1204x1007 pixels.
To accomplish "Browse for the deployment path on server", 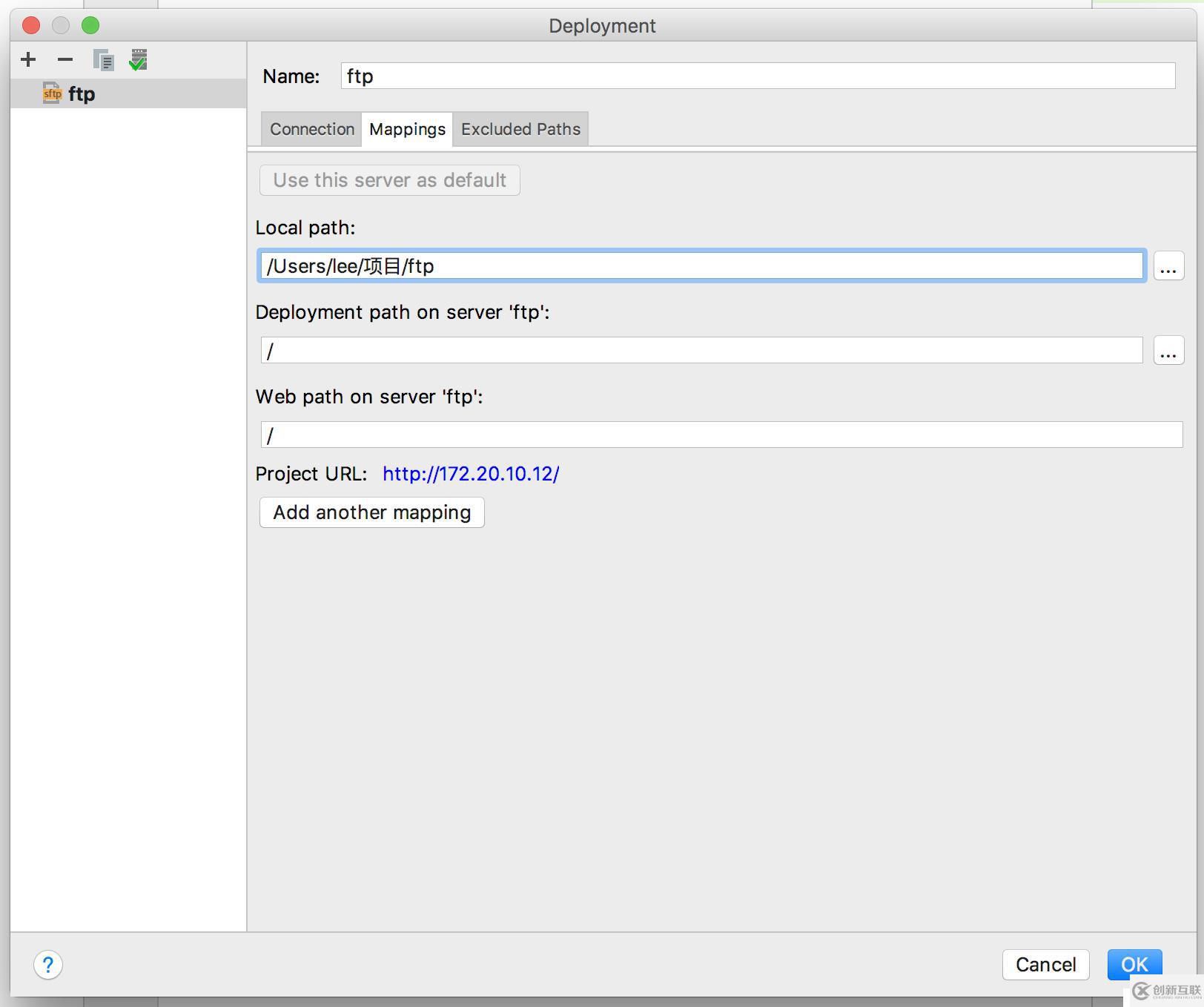I will coord(1168,351).
